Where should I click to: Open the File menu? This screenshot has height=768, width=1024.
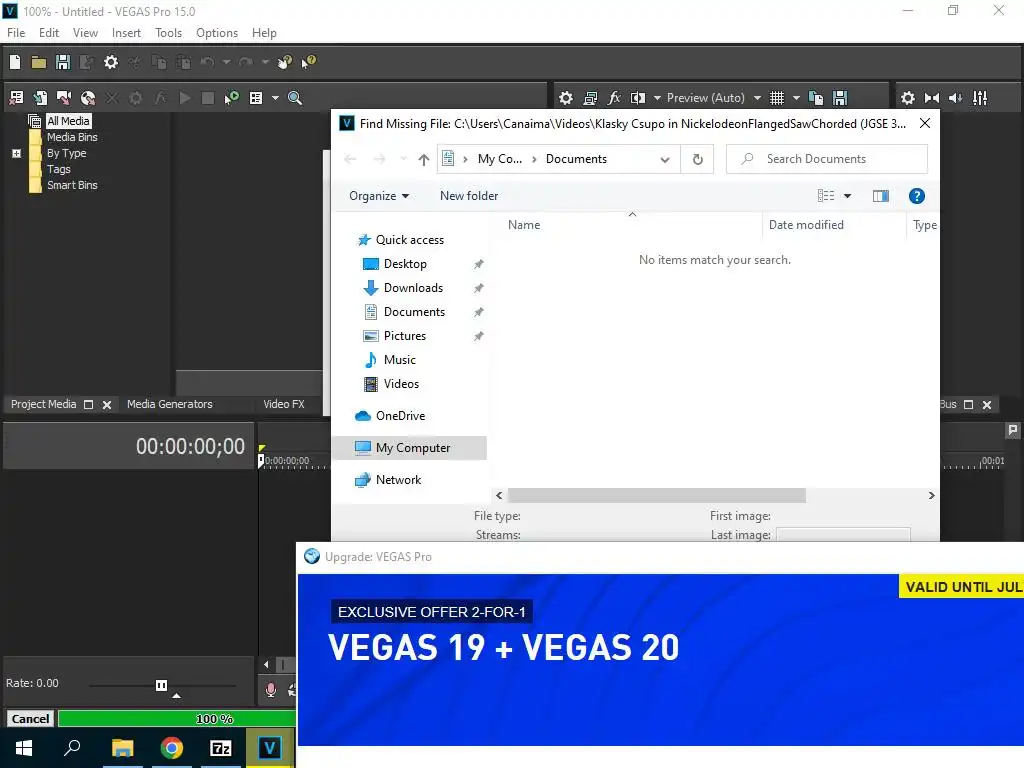pos(16,33)
